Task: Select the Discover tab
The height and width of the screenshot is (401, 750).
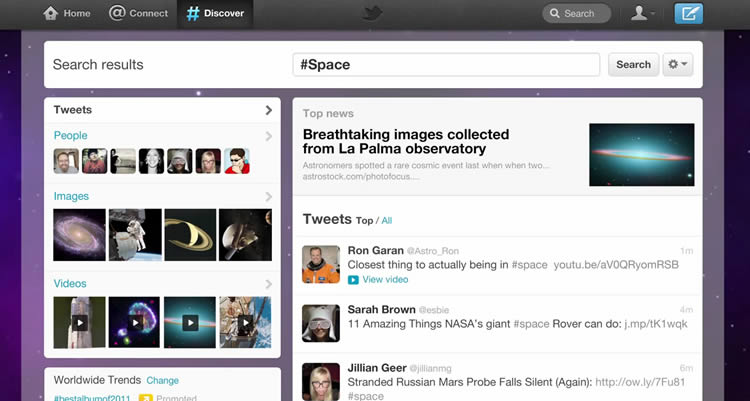Action: [215, 13]
